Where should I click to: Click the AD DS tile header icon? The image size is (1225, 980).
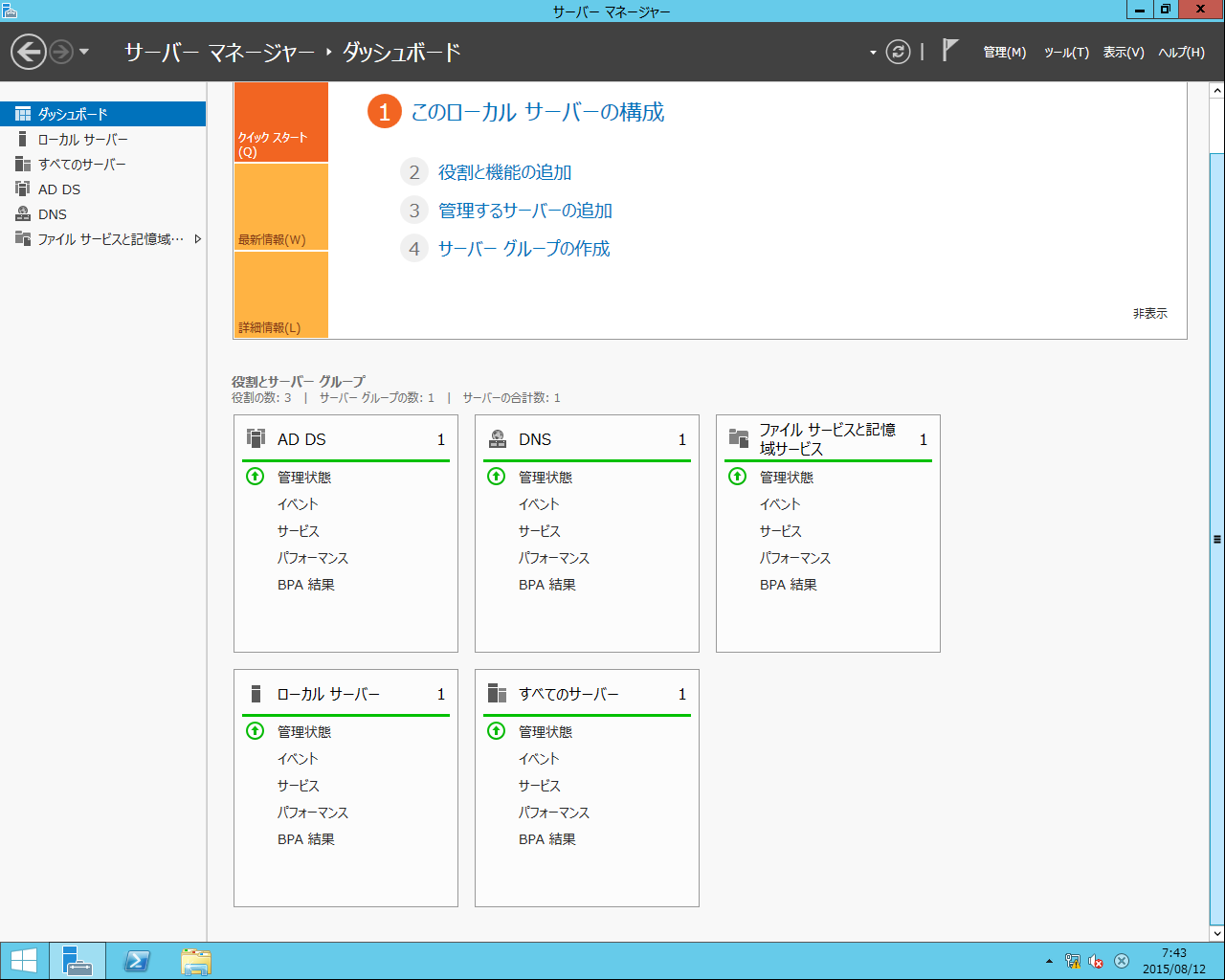256,438
